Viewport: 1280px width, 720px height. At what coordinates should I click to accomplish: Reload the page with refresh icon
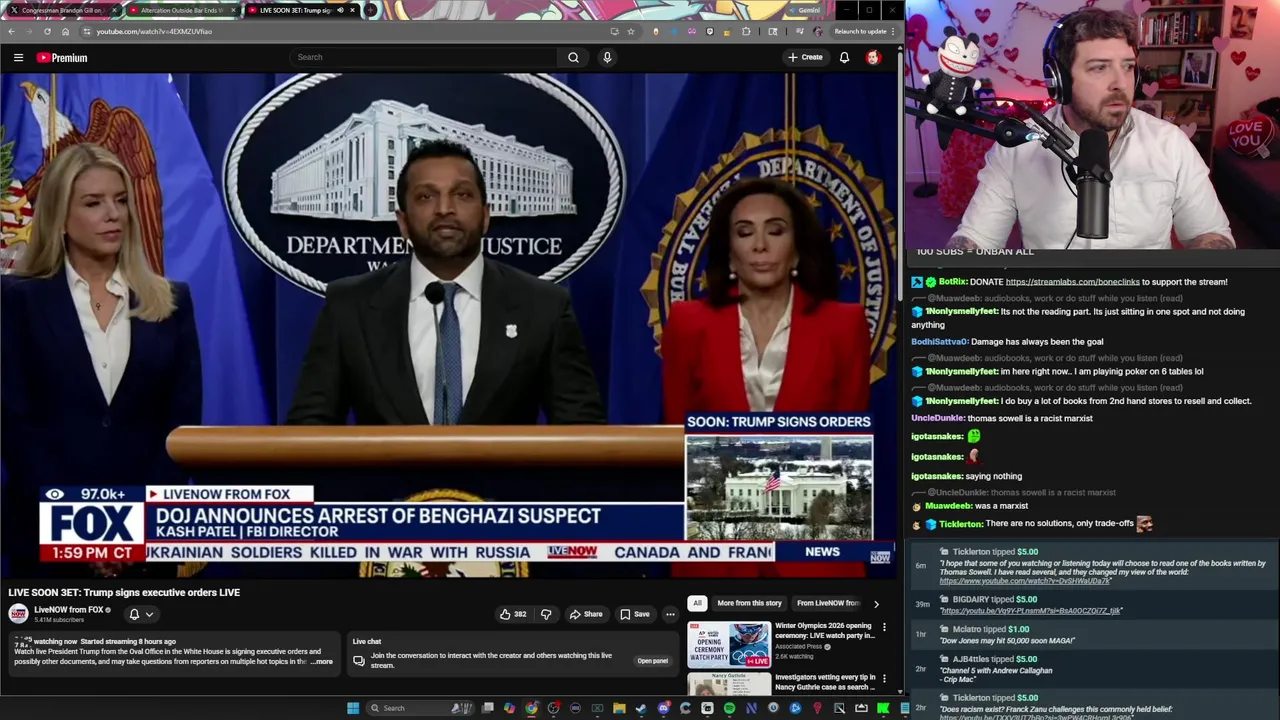click(x=47, y=31)
